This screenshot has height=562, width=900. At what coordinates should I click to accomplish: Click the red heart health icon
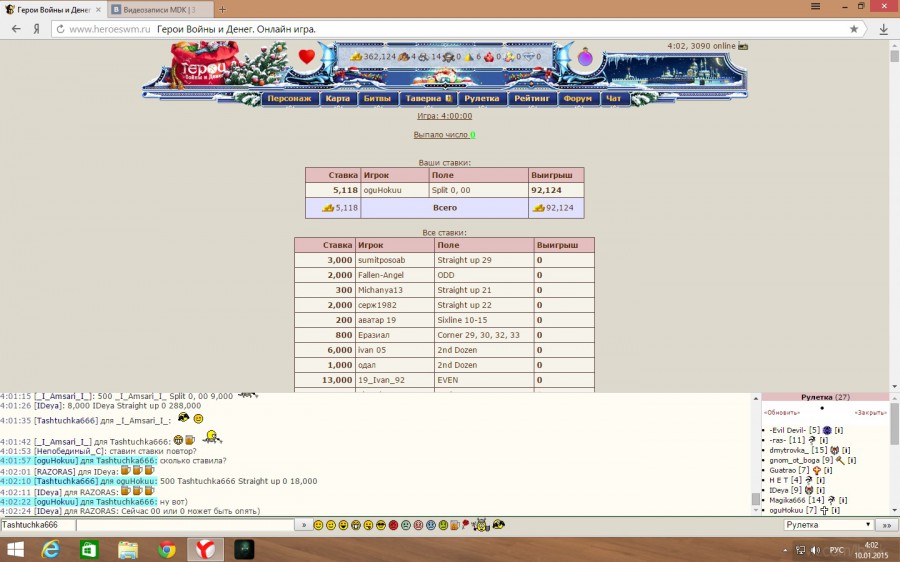307,57
